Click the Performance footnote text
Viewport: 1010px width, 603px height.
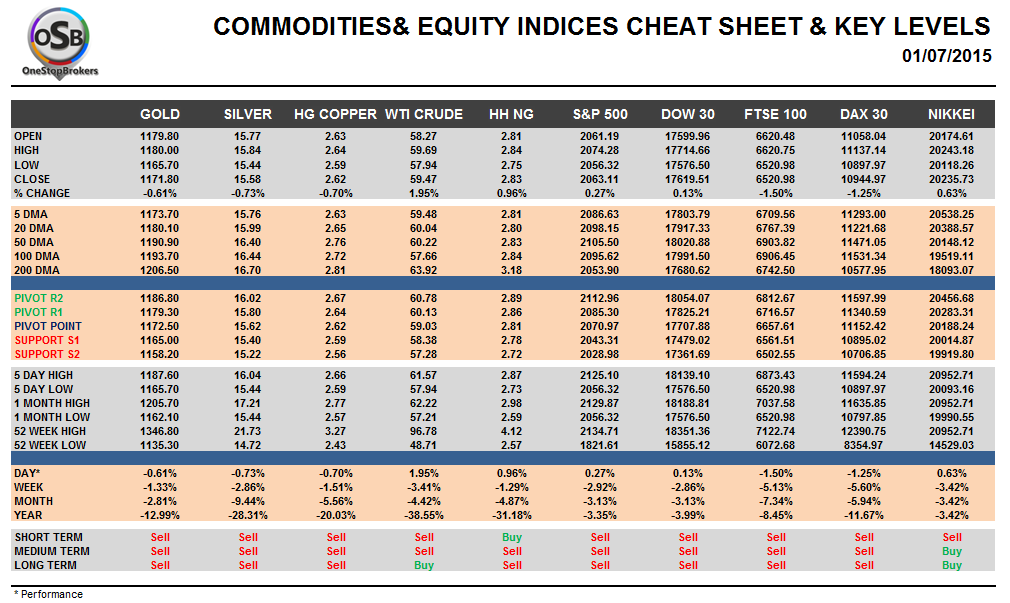49,594
